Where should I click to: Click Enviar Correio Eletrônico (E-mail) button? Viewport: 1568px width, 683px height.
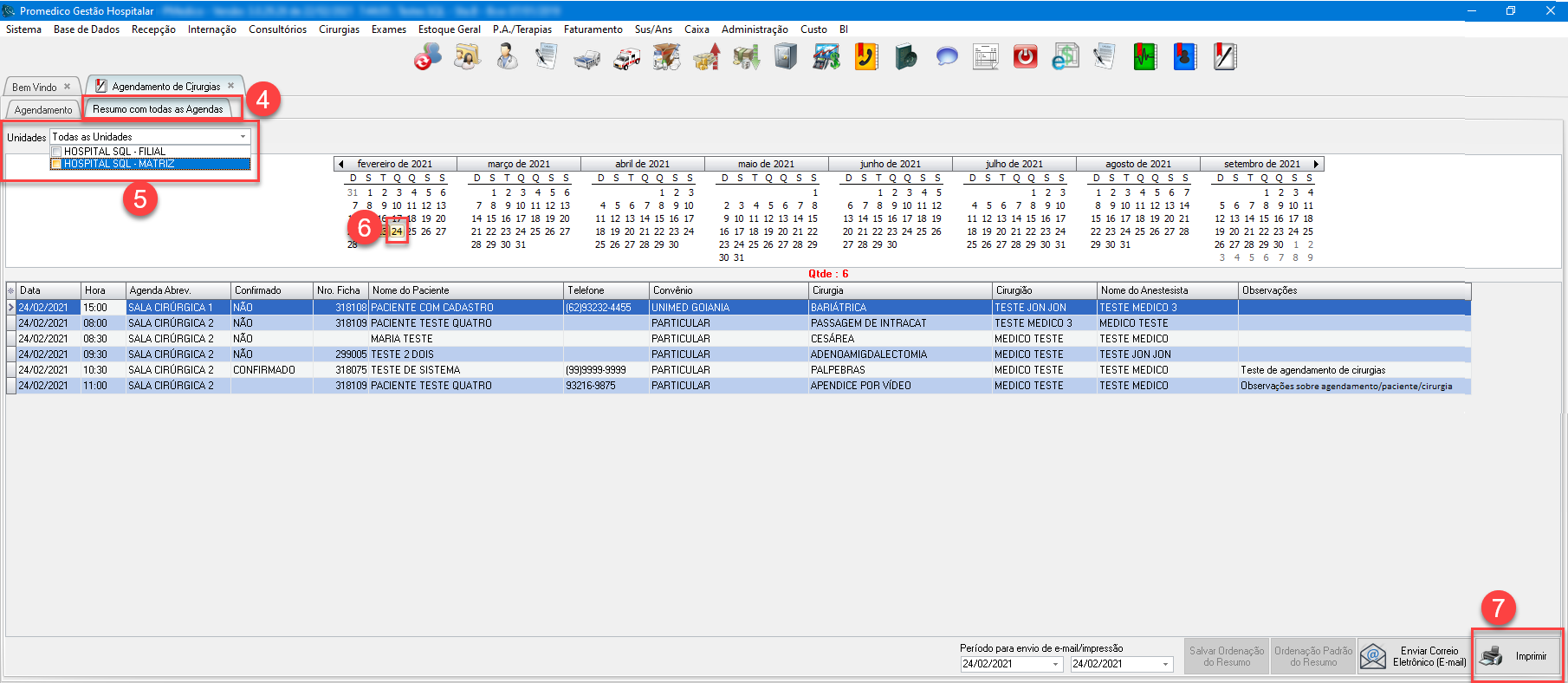click(1413, 656)
